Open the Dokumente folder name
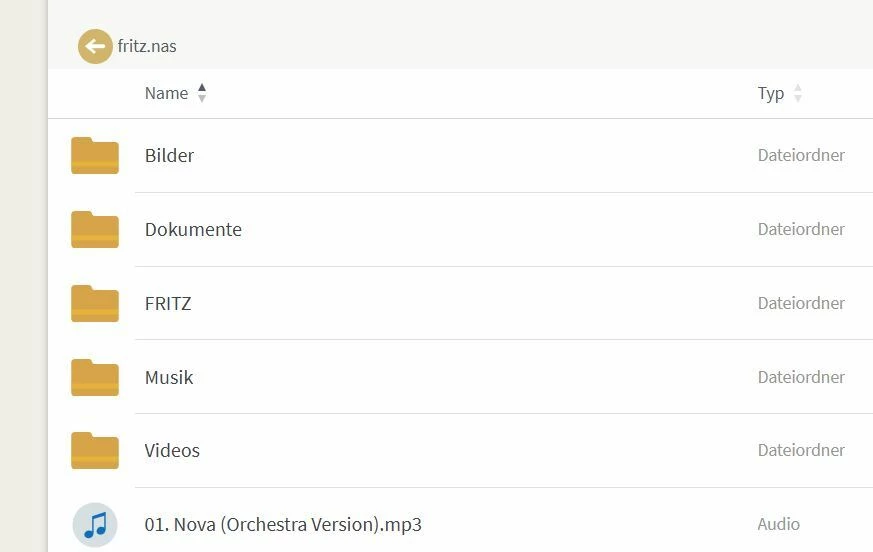The height and width of the screenshot is (552, 873). pyautogui.click(x=193, y=230)
